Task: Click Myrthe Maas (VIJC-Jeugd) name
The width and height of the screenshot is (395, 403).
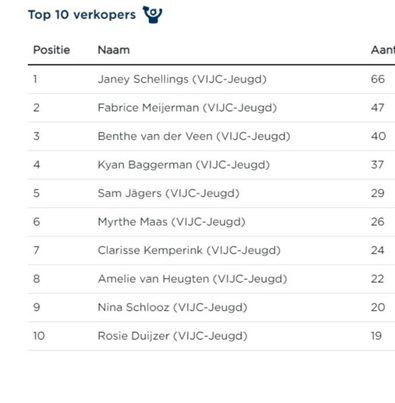Action: [x=171, y=222]
